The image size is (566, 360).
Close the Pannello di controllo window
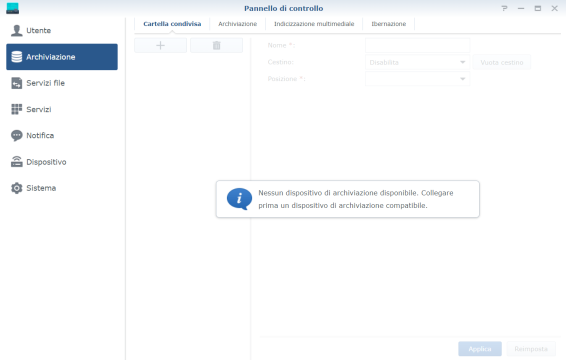pyautogui.click(x=554, y=8)
